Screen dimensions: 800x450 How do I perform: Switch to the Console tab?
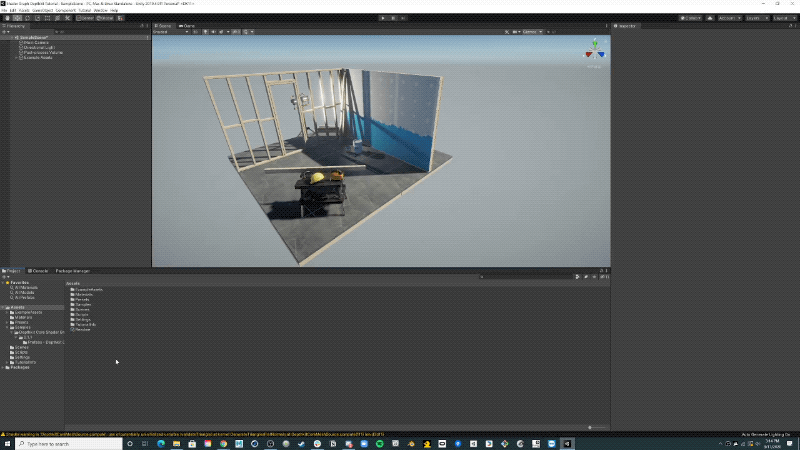pos(39,270)
